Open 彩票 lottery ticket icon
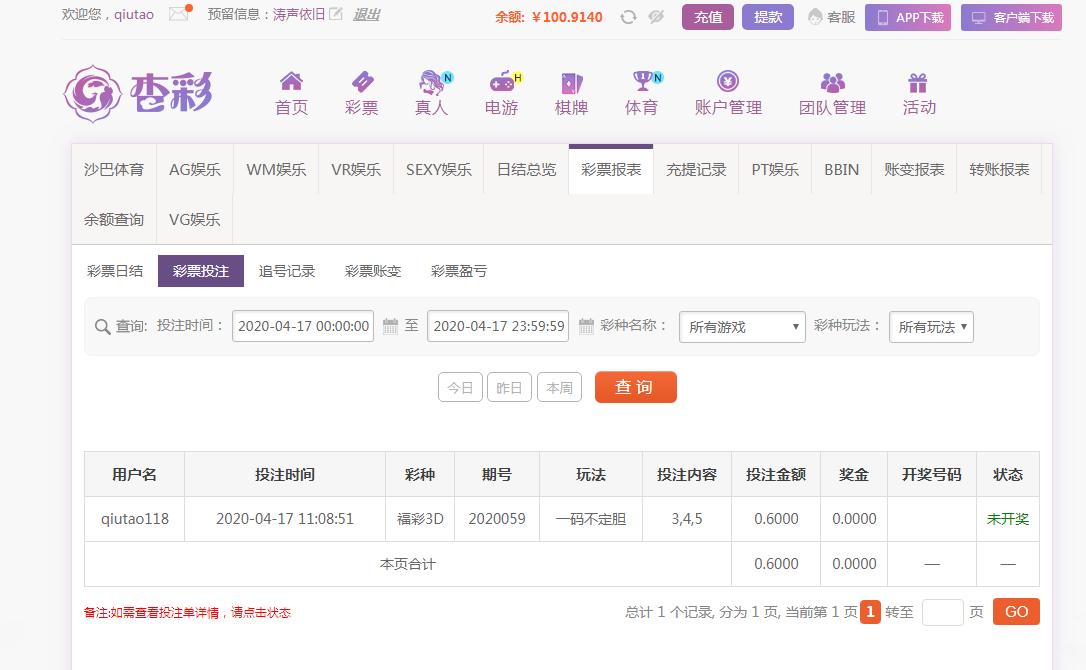 coord(362,82)
